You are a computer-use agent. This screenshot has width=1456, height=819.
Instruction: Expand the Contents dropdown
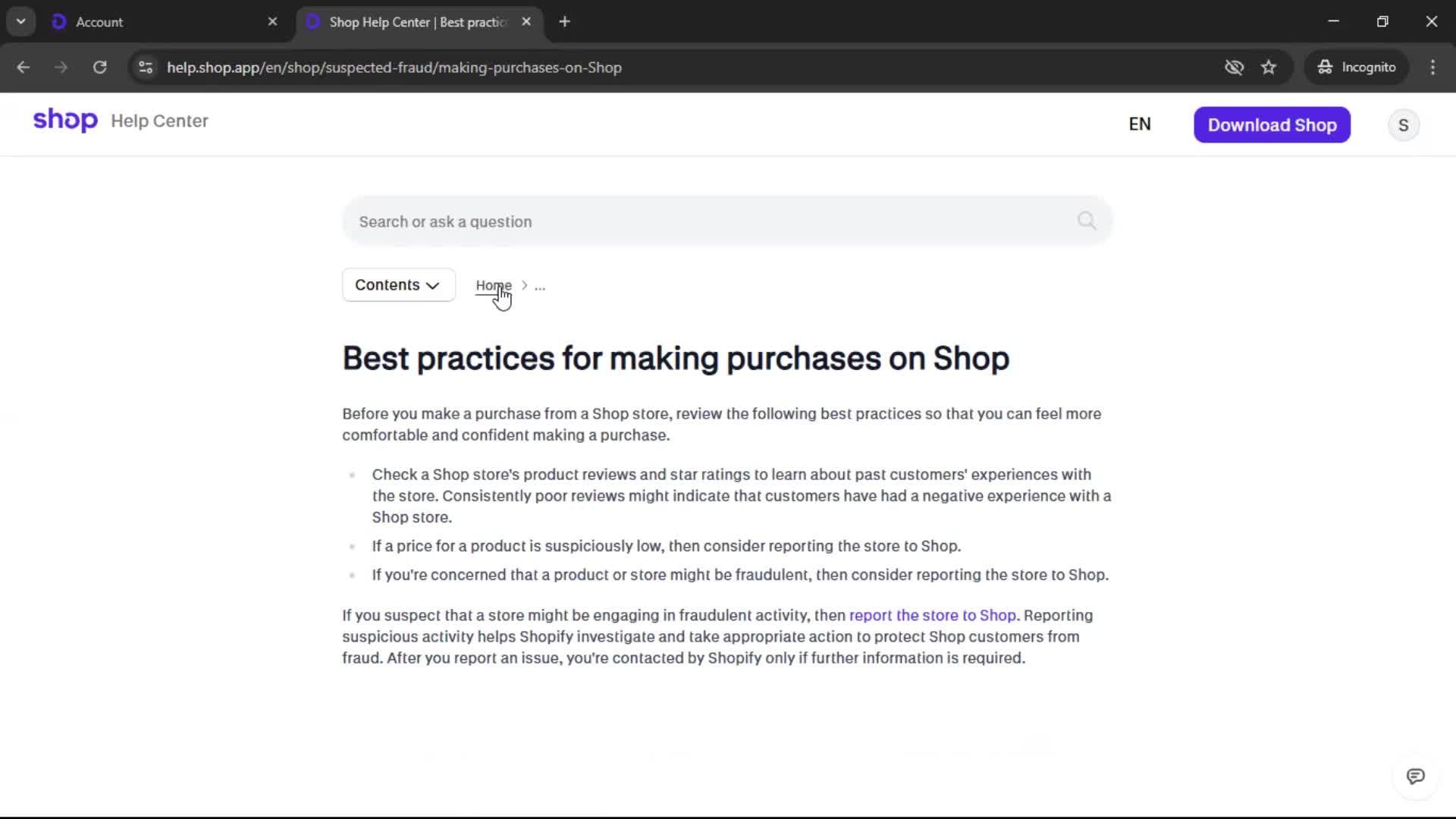coord(398,285)
